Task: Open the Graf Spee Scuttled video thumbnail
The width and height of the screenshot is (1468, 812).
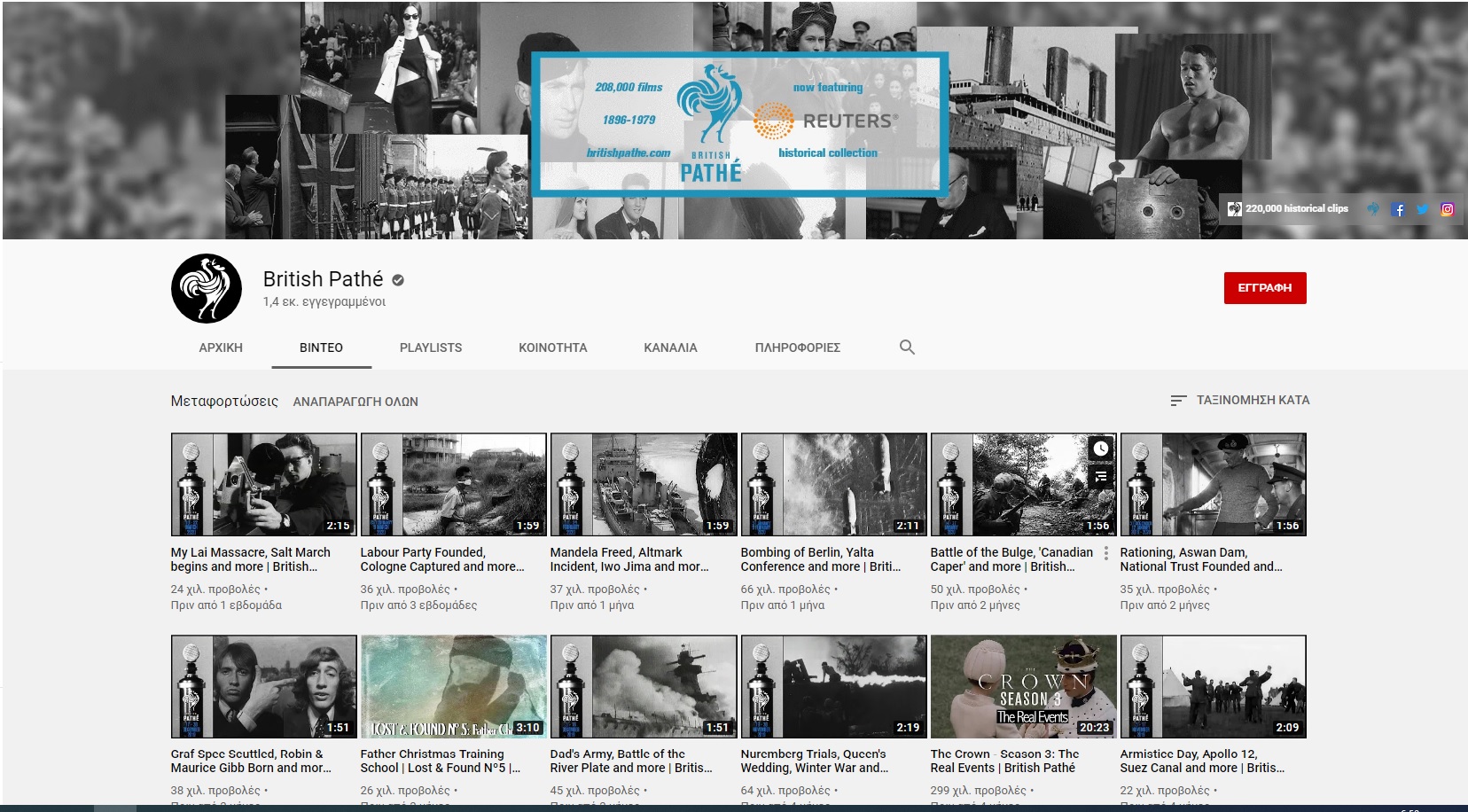Action: tap(264, 686)
